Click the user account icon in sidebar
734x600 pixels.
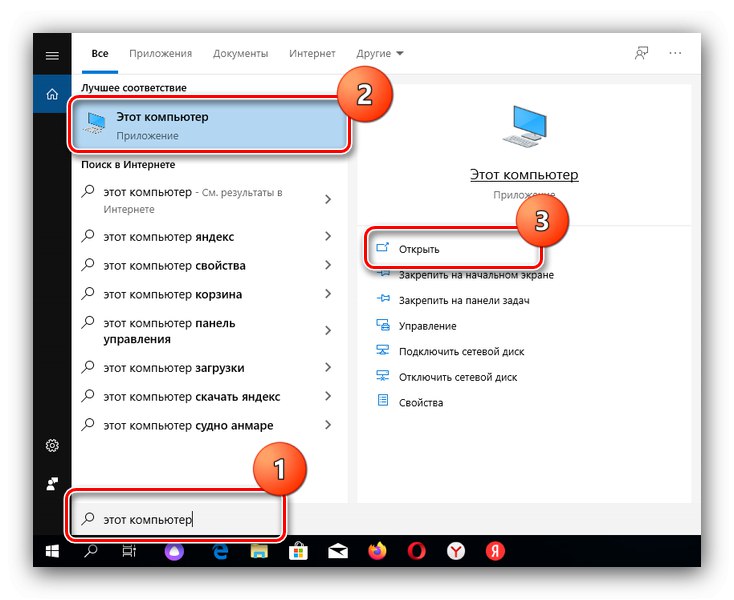tap(52, 483)
